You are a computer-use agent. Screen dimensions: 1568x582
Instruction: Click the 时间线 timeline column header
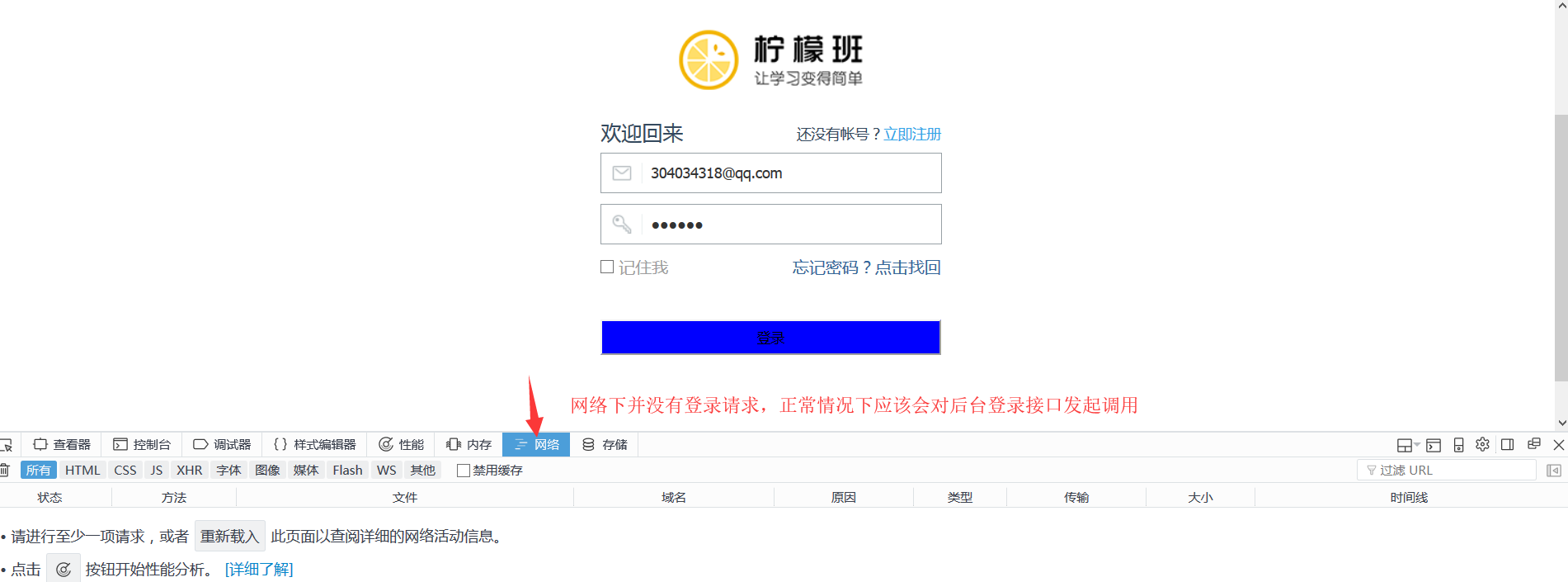(x=1409, y=497)
